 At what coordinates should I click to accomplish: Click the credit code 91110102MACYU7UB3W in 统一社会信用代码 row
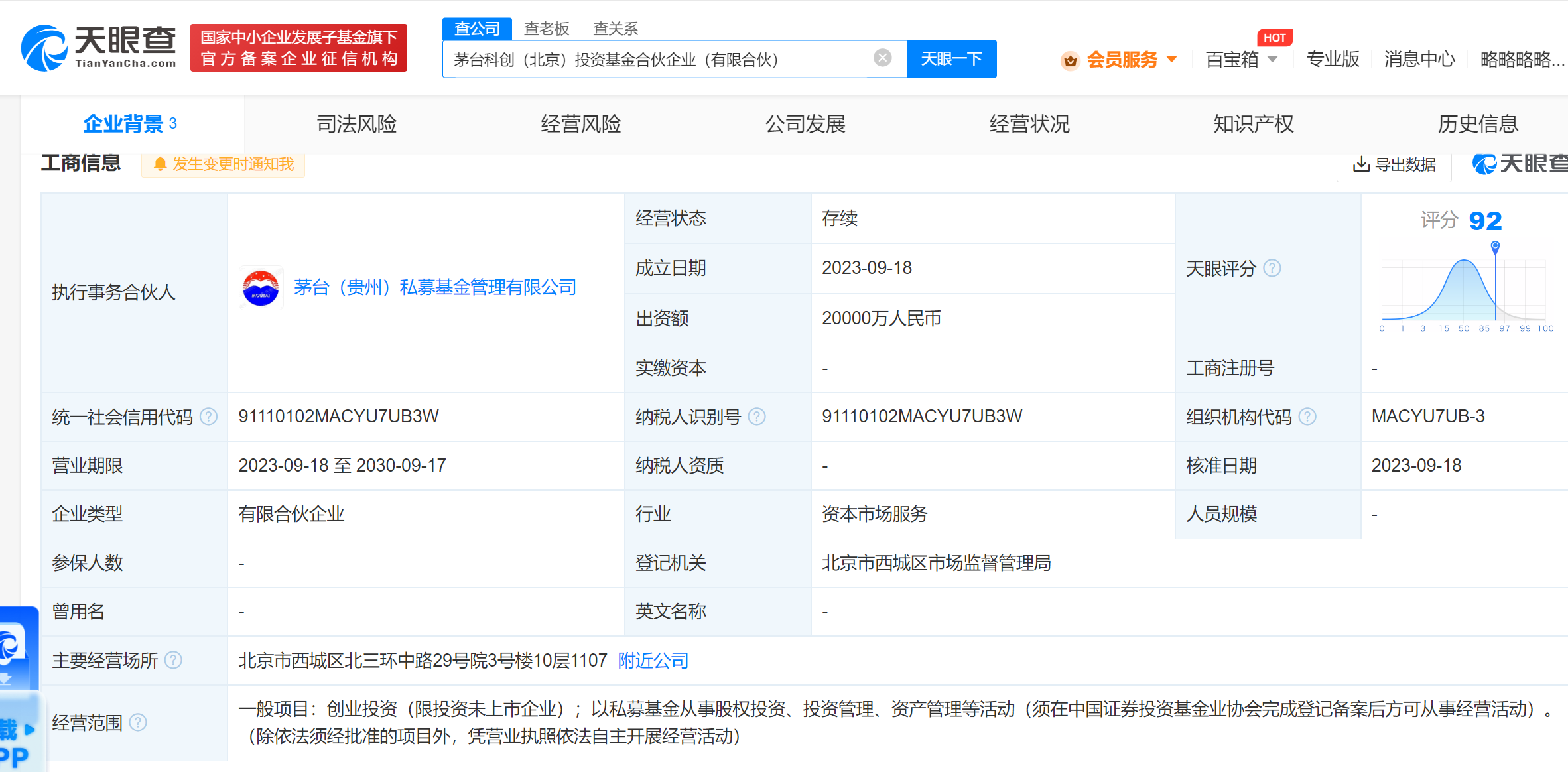338,417
